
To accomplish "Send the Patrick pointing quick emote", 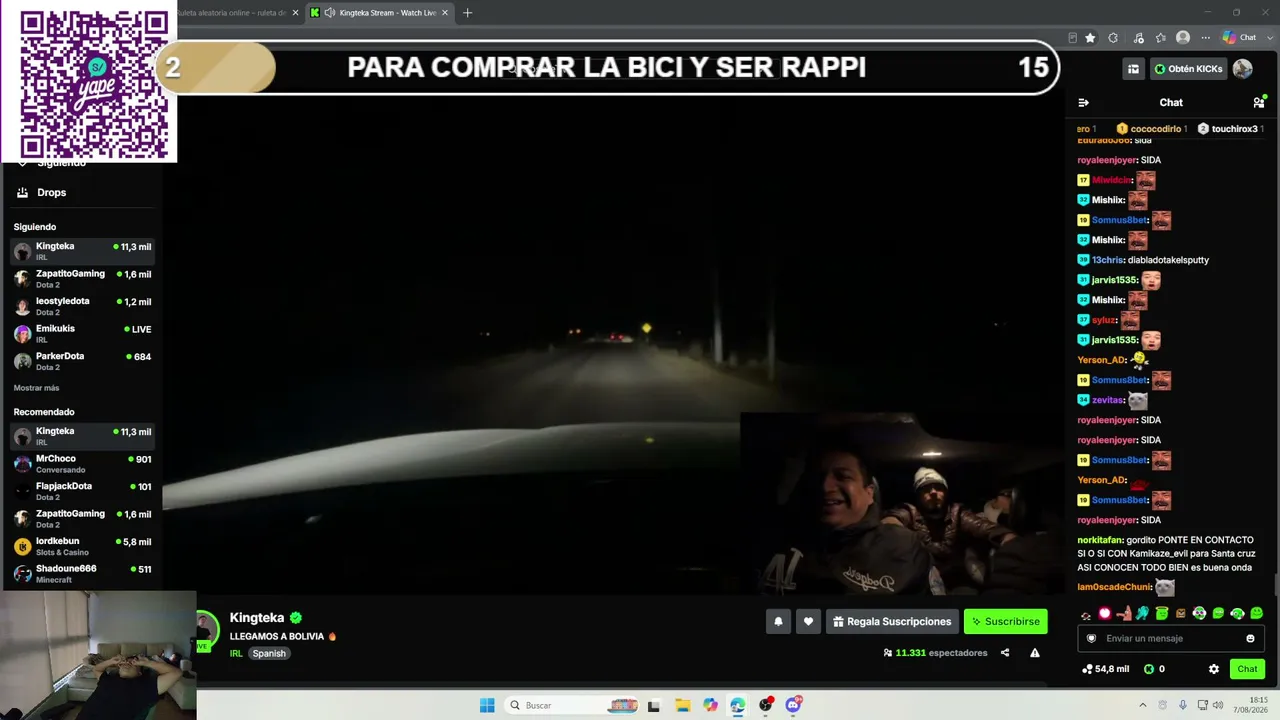I will 1124,613.
